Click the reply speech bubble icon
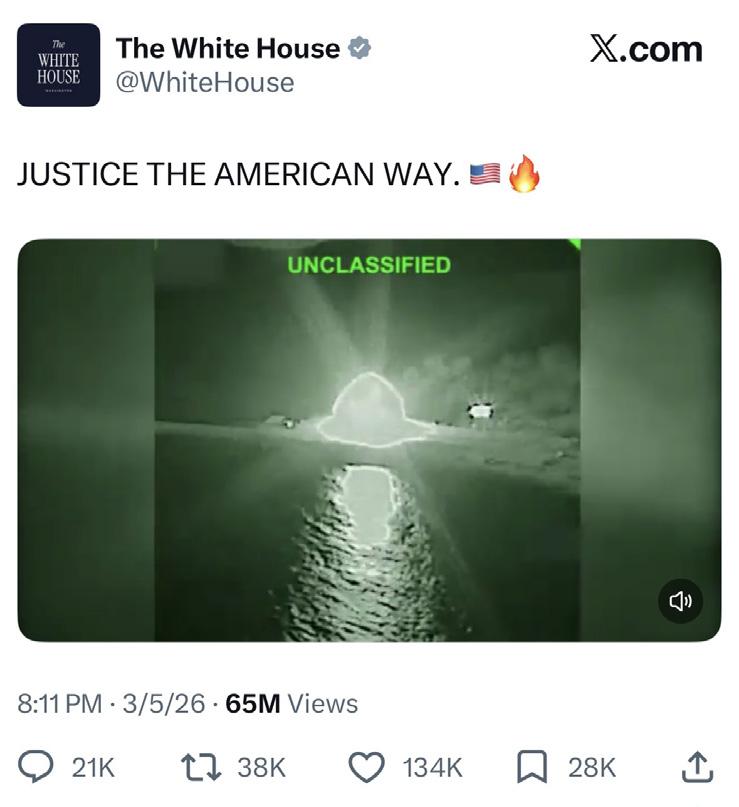Screen dimensions: 739x807 click(36, 767)
